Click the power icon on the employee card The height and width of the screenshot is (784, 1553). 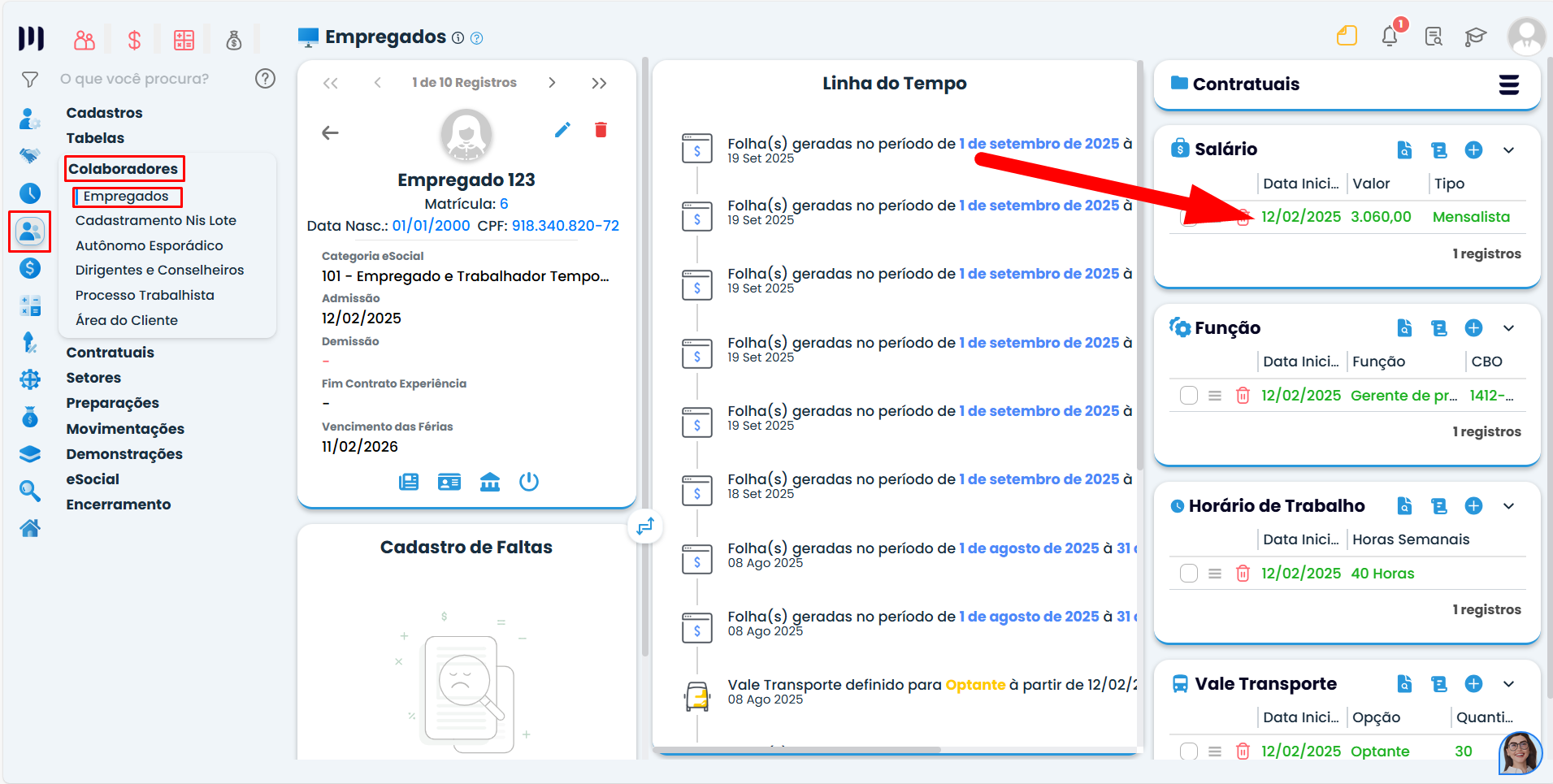tap(529, 483)
